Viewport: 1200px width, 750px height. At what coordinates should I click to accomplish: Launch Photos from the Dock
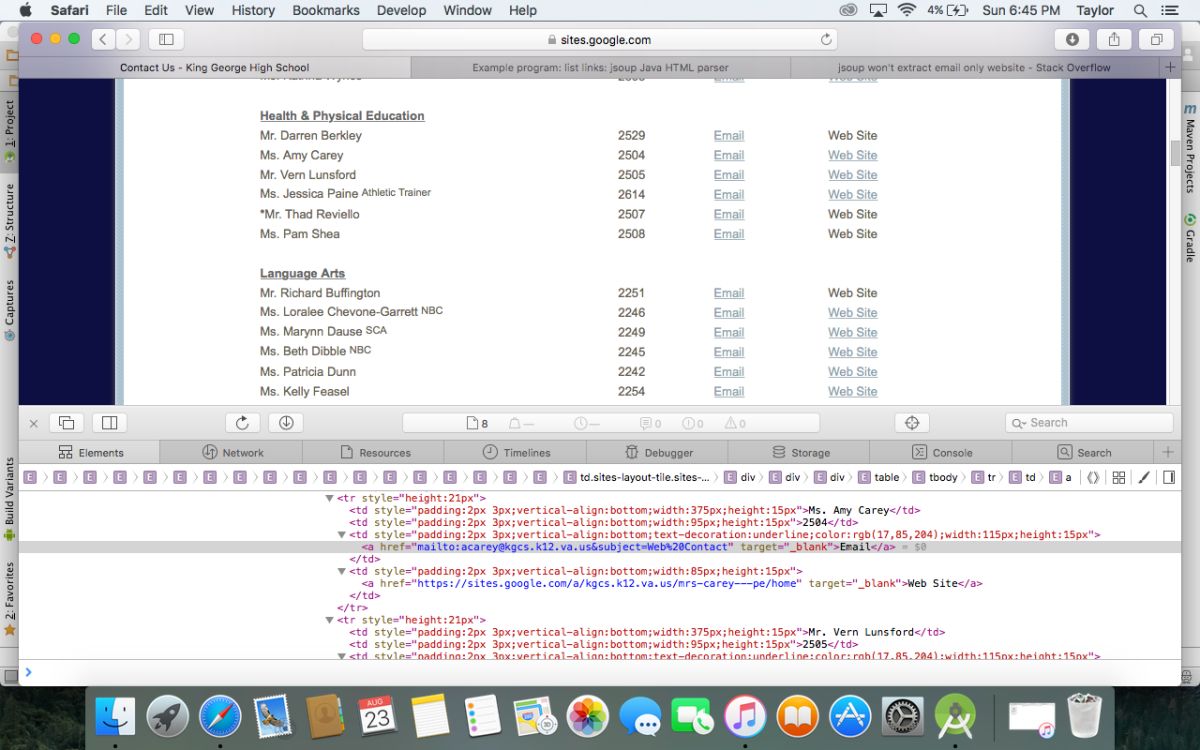pos(587,716)
